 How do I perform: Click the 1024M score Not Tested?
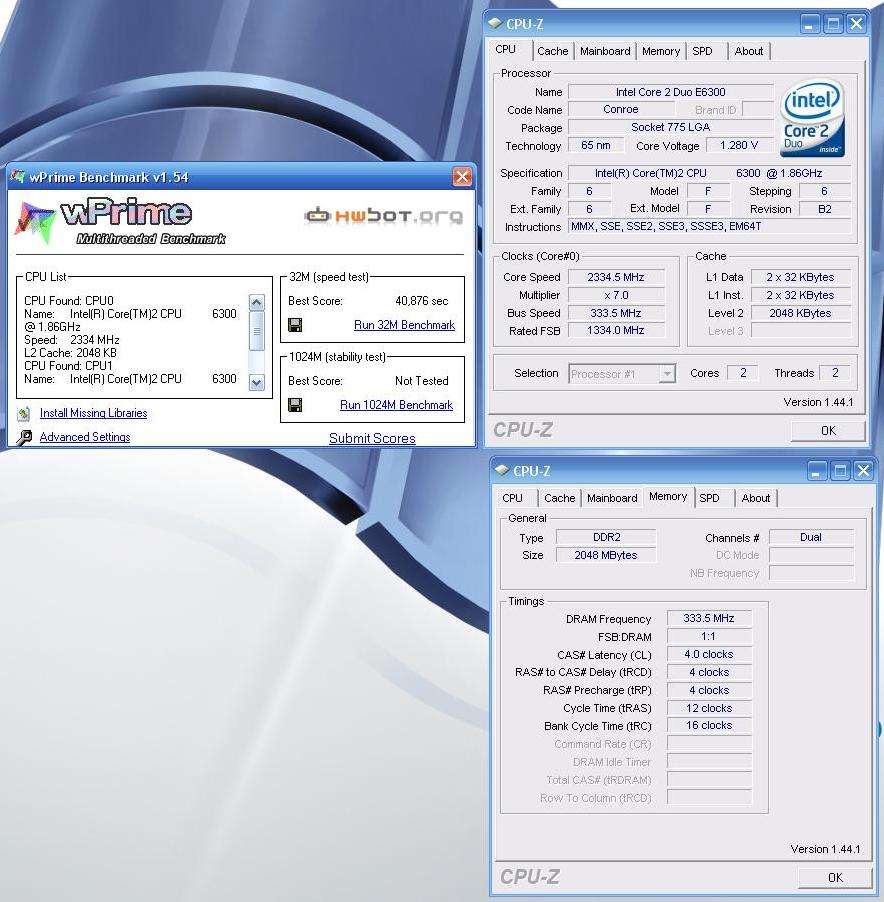422,381
